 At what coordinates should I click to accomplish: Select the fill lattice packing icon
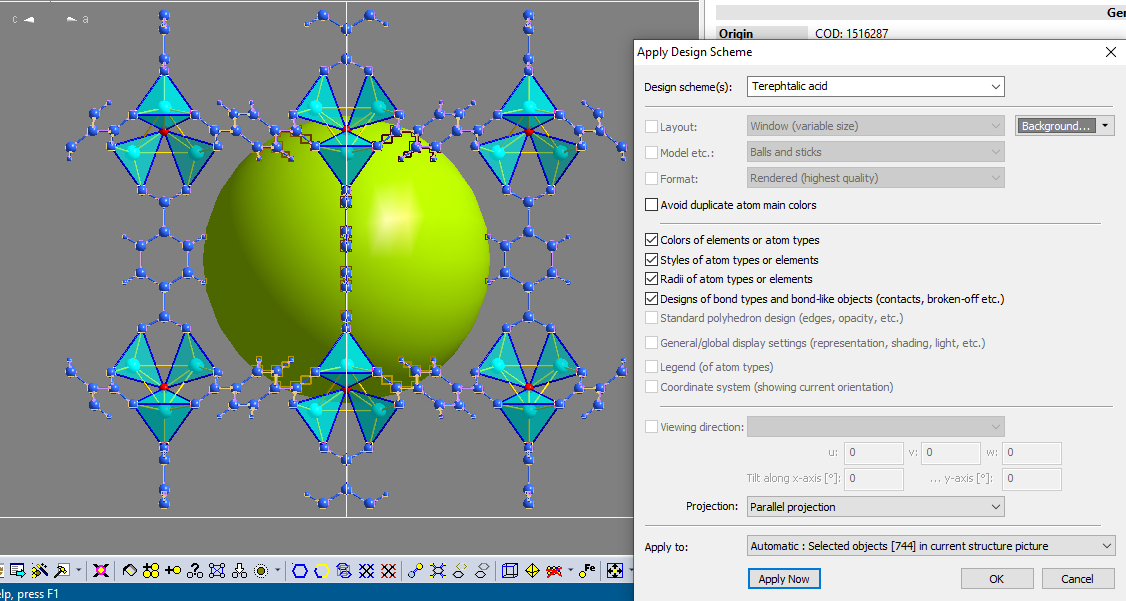pyautogui.click(x=150, y=570)
